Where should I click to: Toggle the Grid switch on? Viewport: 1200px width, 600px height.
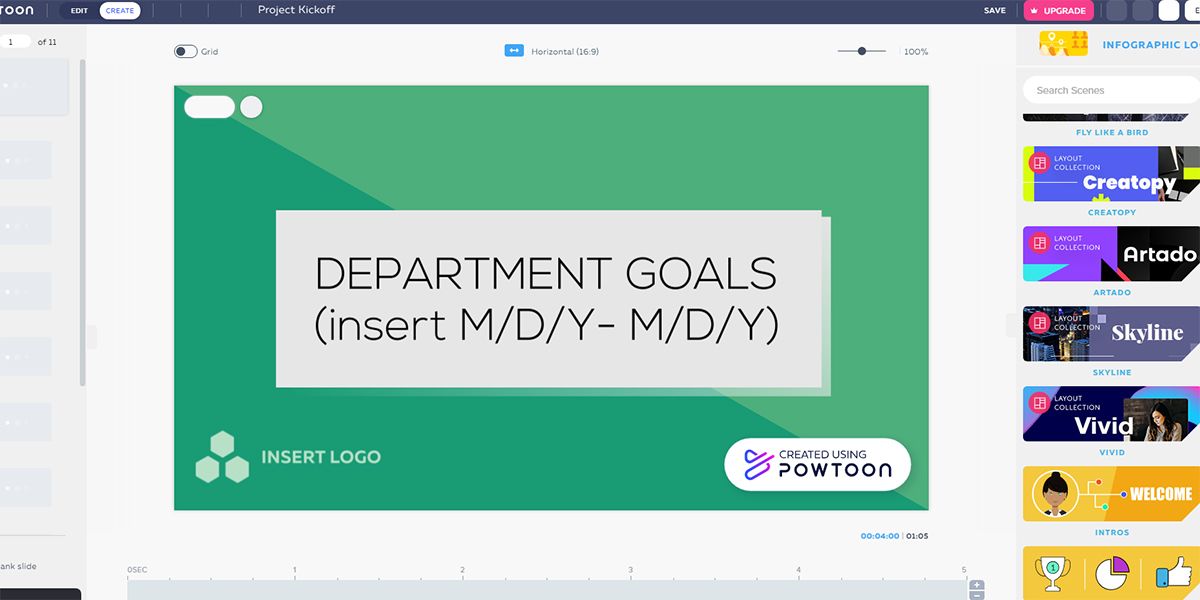[x=185, y=51]
